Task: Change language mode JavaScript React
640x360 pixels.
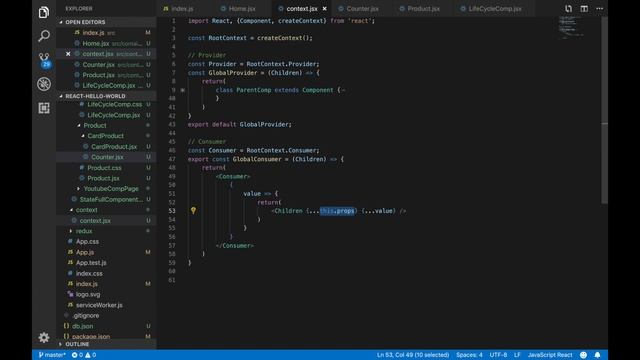Action: (550, 355)
